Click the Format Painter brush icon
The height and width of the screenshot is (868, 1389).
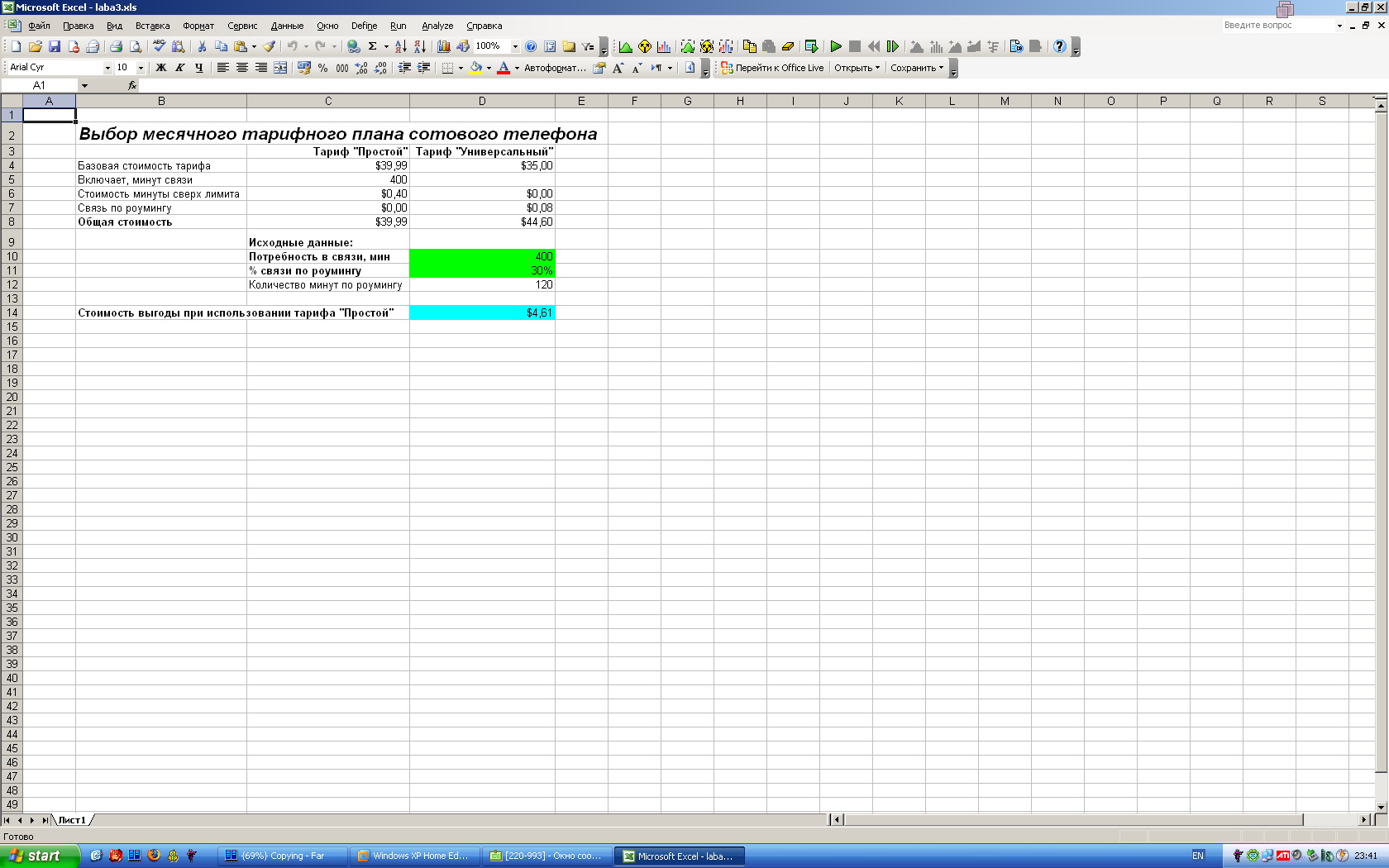(270, 47)
